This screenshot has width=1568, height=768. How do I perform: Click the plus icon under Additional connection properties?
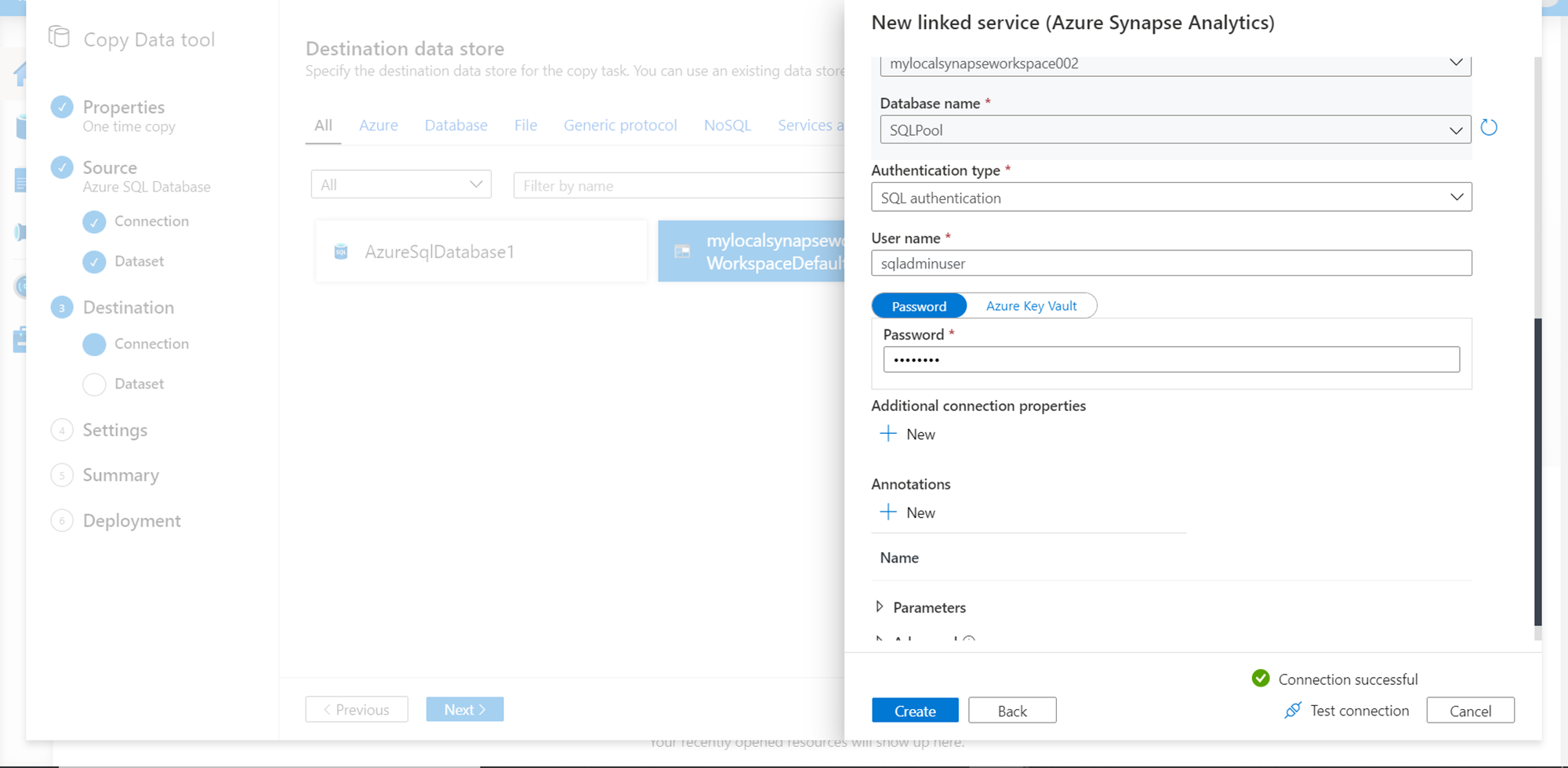click(888, 434)
